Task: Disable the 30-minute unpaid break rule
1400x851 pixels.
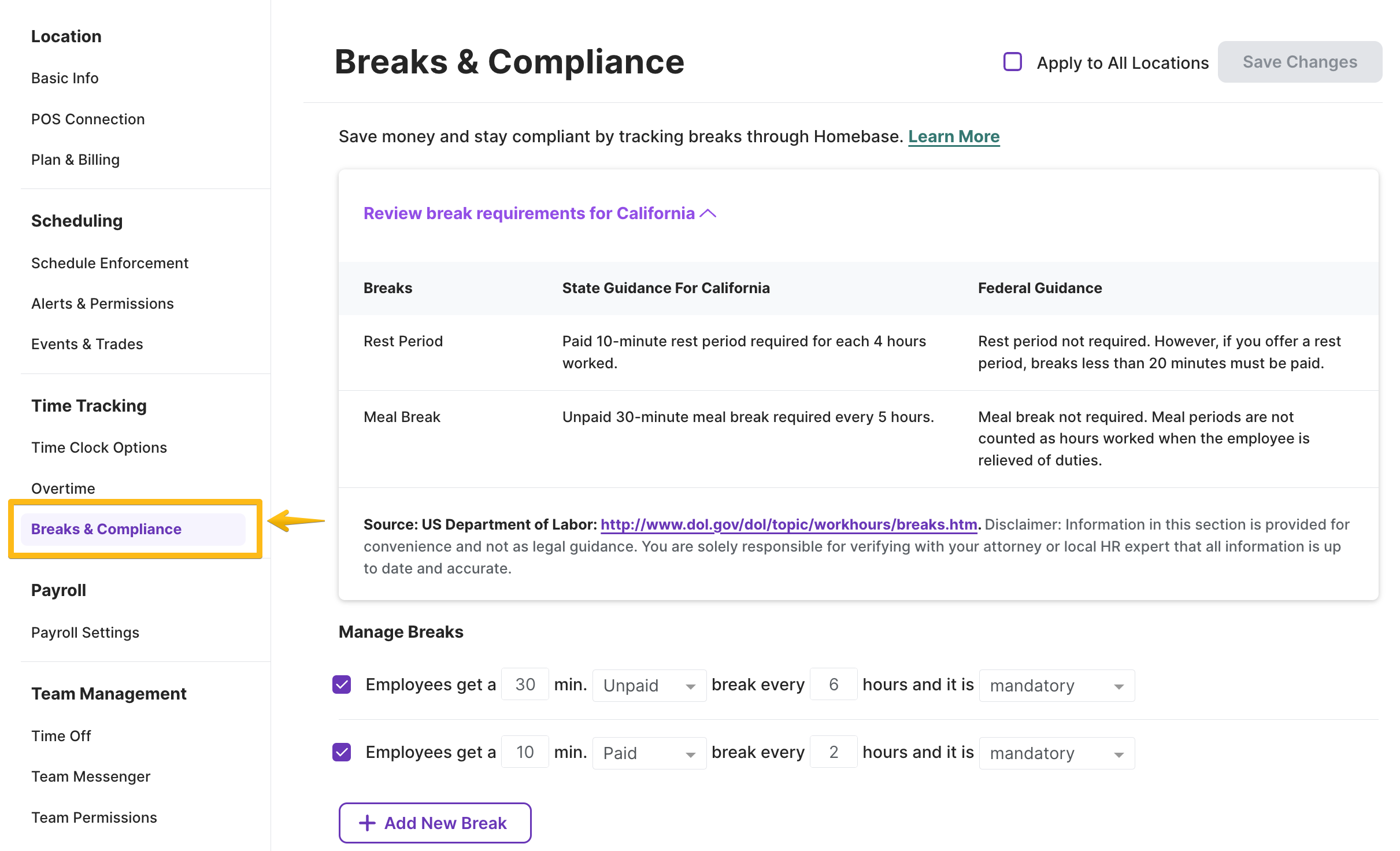Action: (342, 684)
